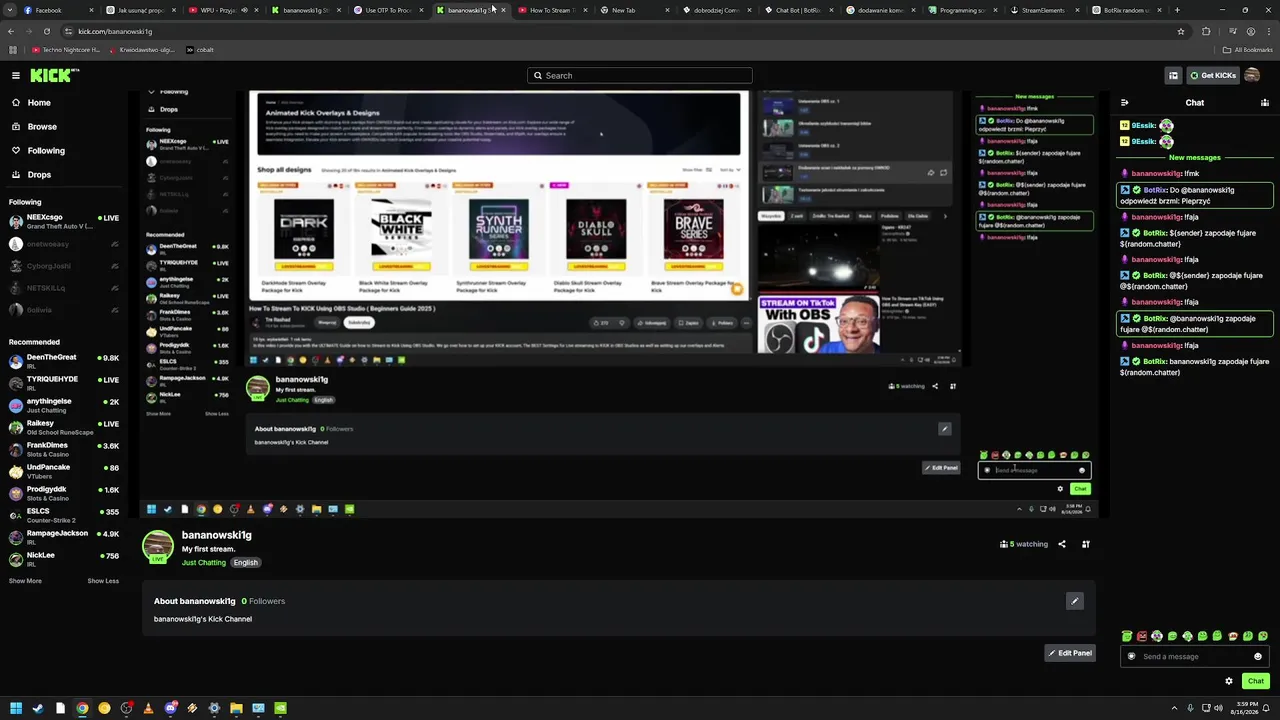Click the New messages divider label

[1195, 157]
